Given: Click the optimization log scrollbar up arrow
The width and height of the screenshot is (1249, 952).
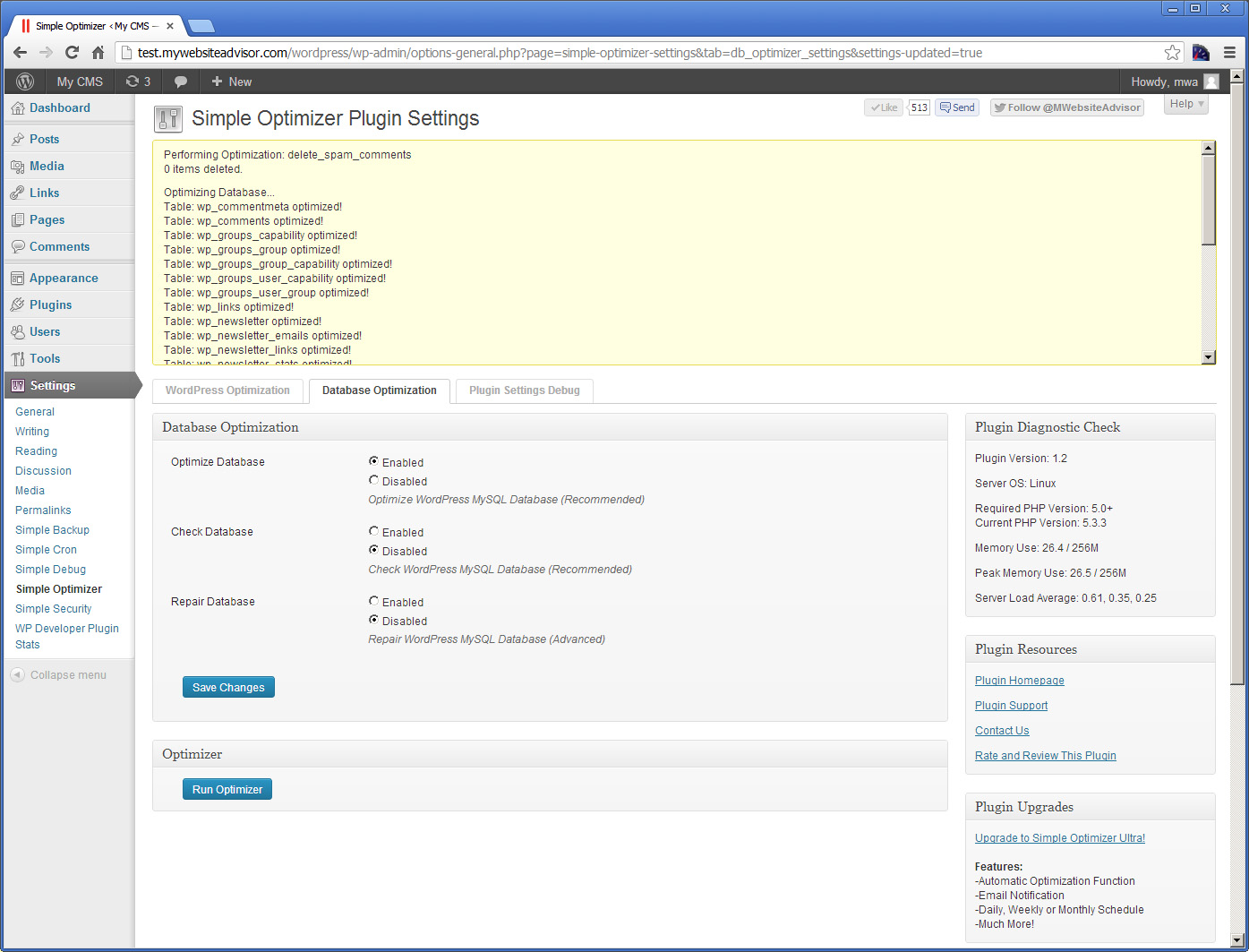Looking at the screenshot, I should click(x=1209, y=148).
